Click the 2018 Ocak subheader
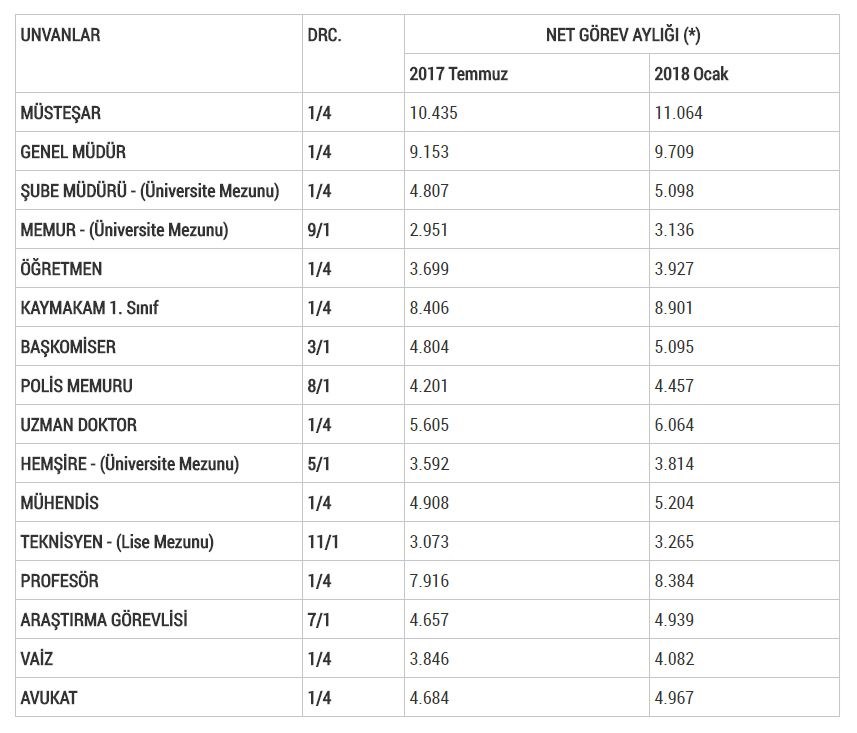Image resolution: width=857 pixels, height=733 pixels. (691, 74)
